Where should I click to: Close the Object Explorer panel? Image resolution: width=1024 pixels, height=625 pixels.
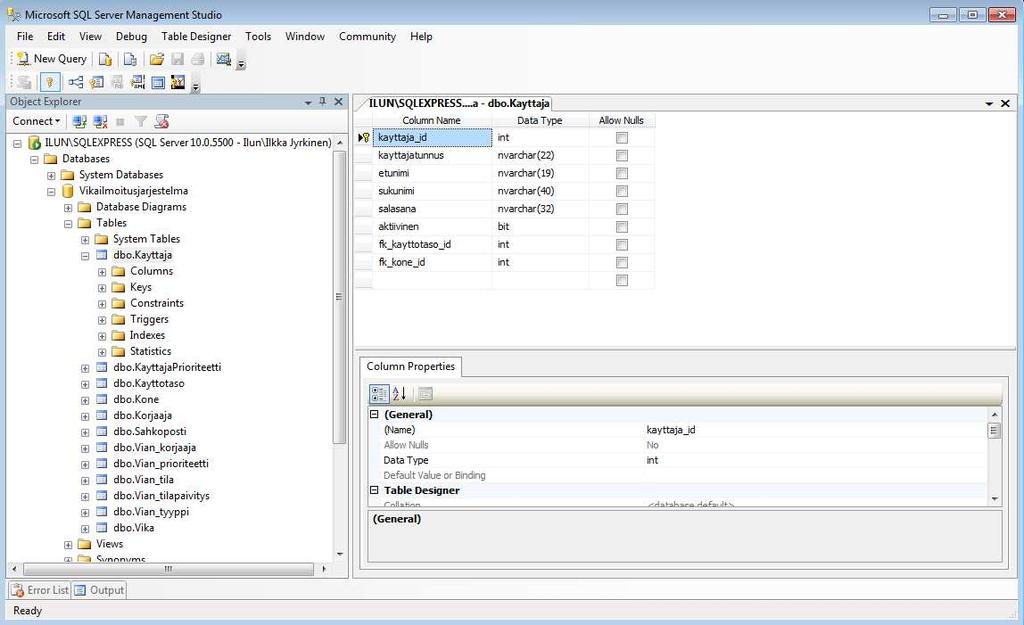pos(338,102)
